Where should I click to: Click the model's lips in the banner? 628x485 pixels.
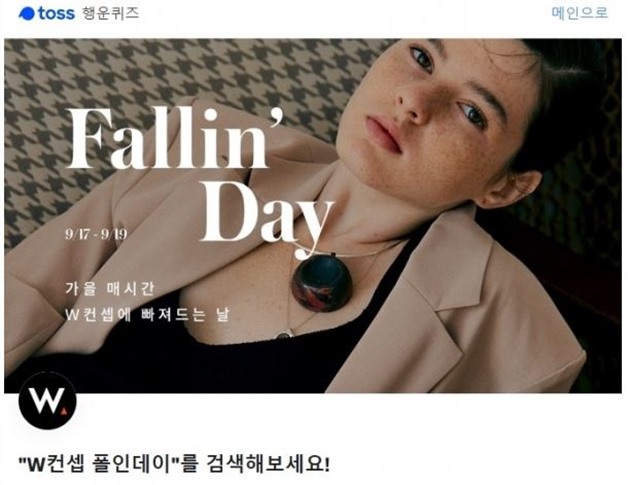383,133
